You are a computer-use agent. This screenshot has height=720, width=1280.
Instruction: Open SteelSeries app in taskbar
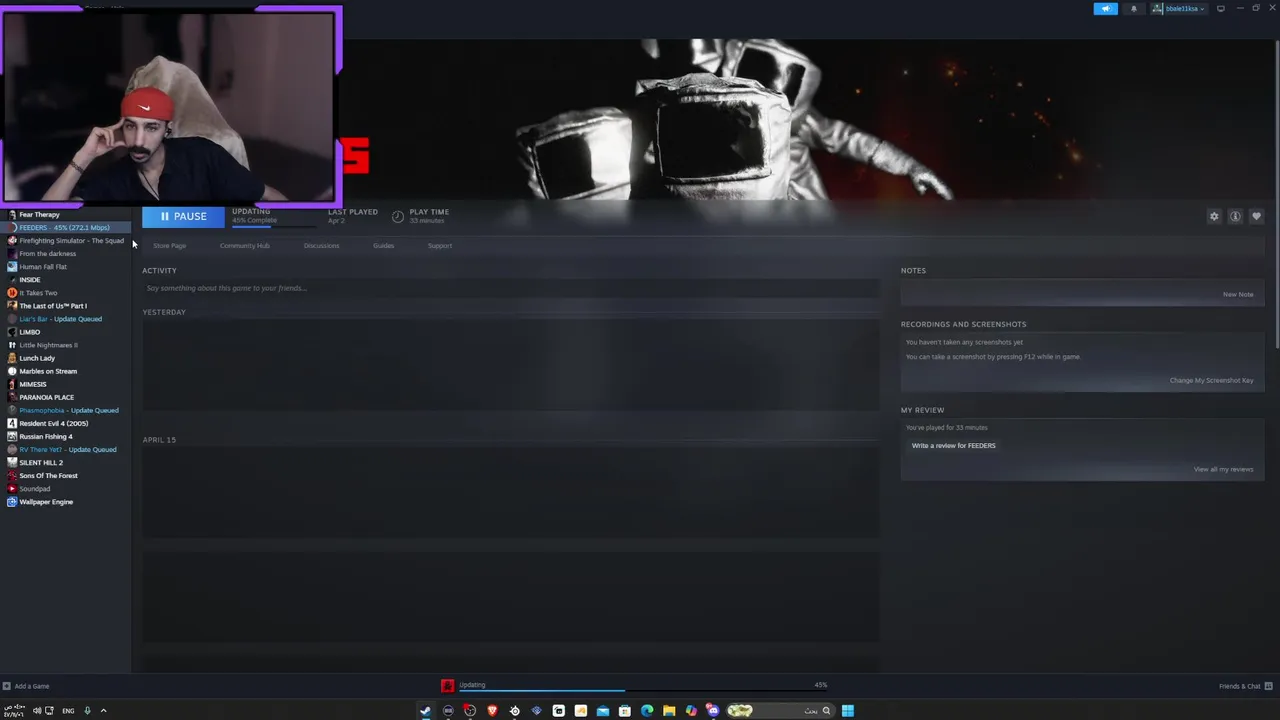(x=514, y=710)
